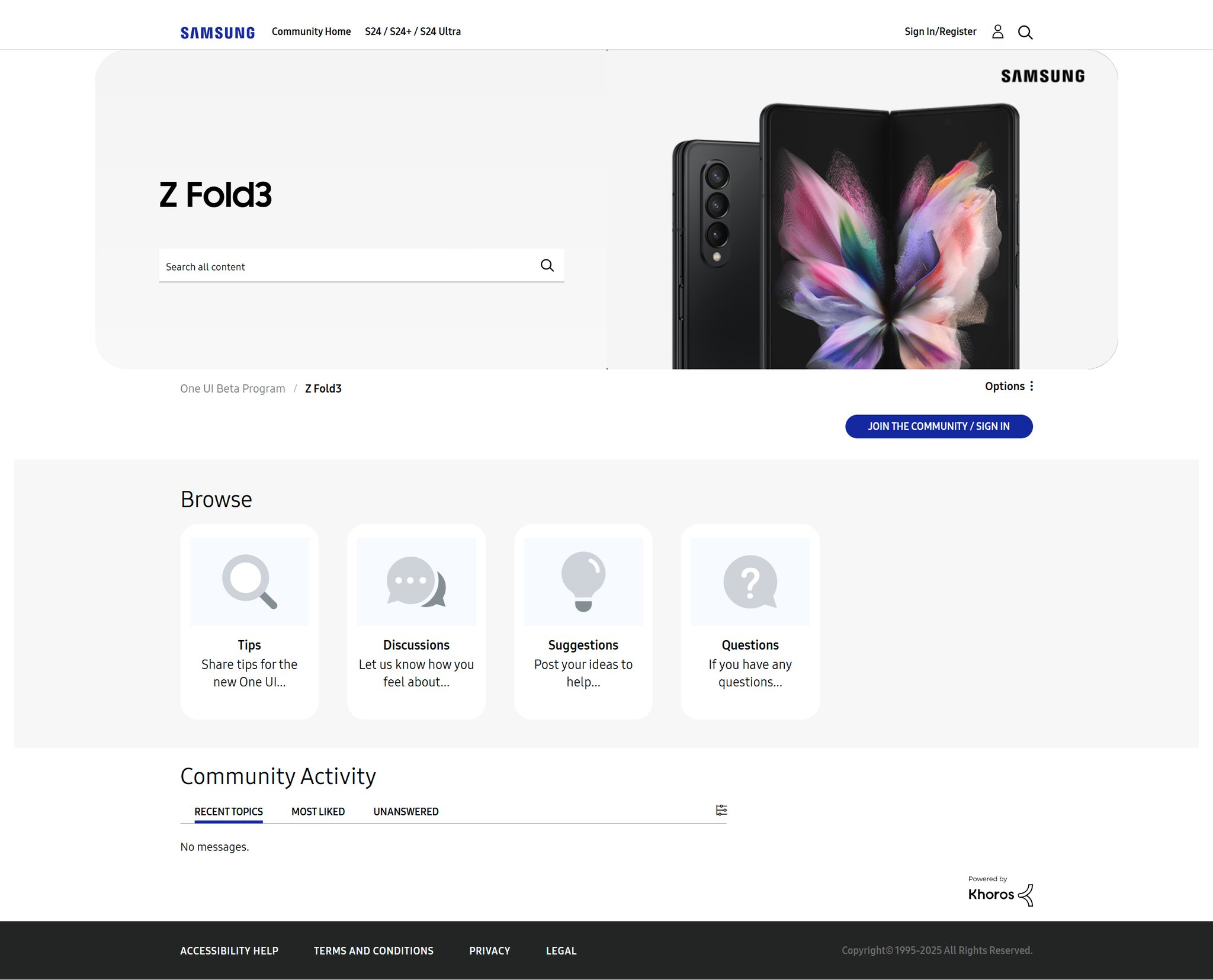Click the search icon inside the search bar
The width and height of the screenshot is (1213, 980).
[547, 265]
